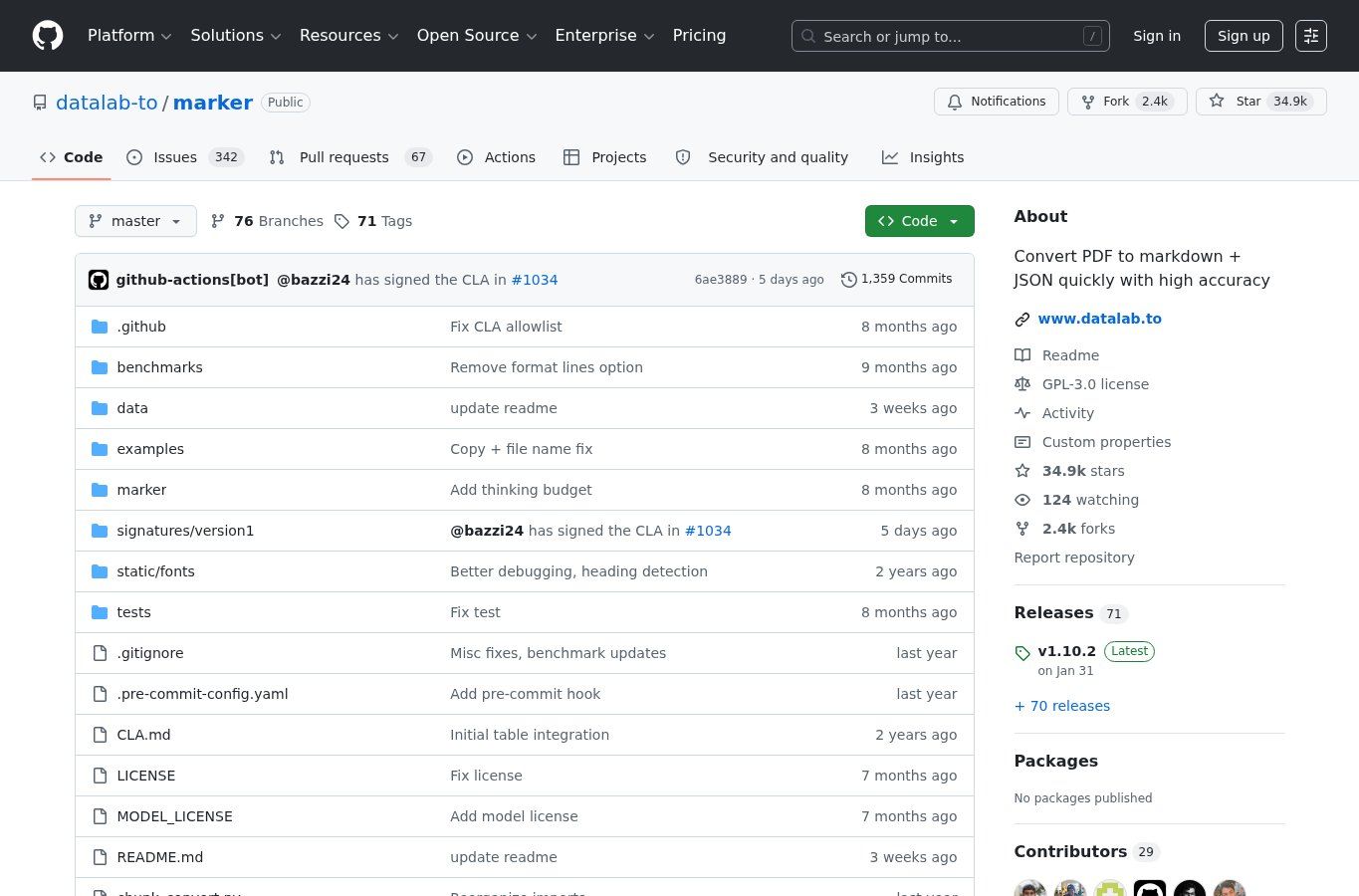Open the v1.10.2 release
This screenshot has height=896, width=1359.
click(x=1066, y=651)
